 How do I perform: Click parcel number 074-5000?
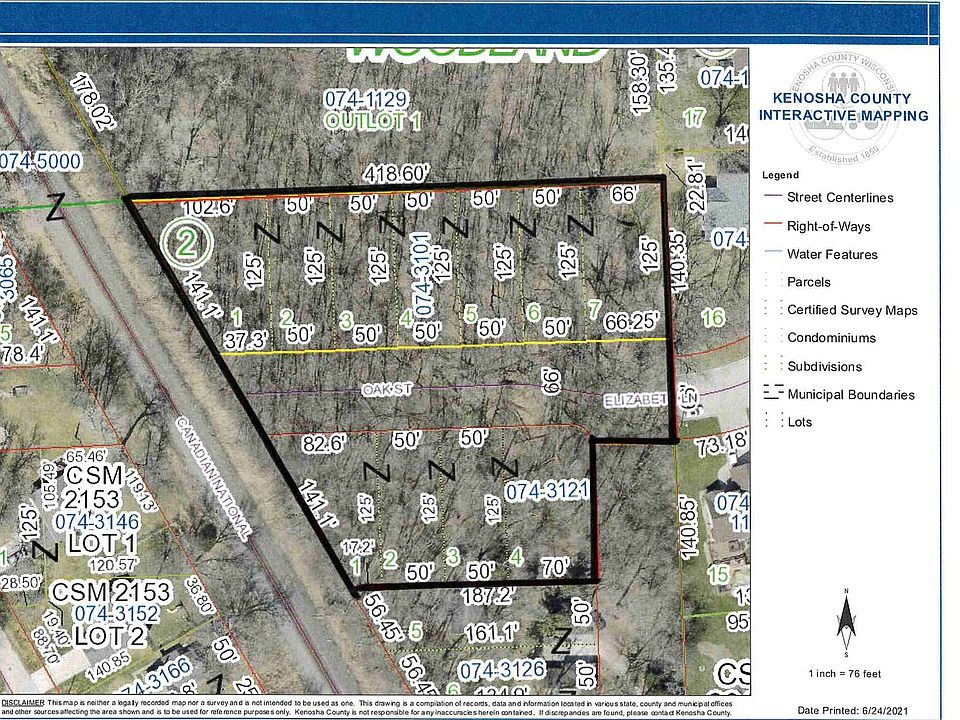[x=40, y=162]
